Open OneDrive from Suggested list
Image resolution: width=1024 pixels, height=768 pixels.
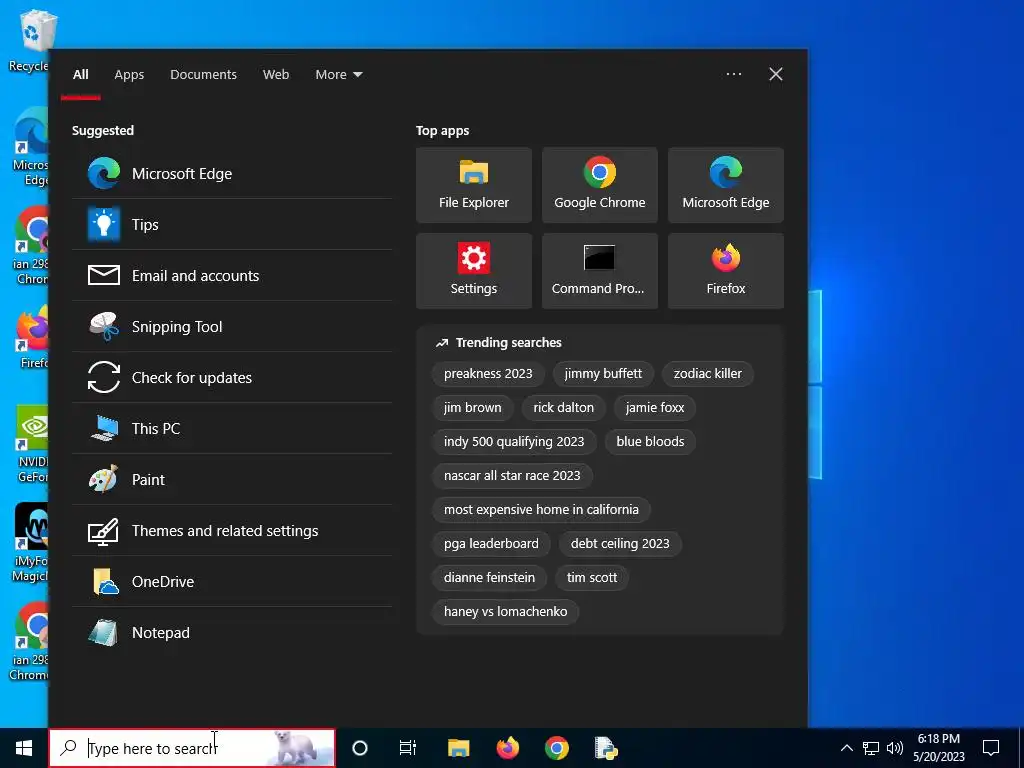pos(232,581)
